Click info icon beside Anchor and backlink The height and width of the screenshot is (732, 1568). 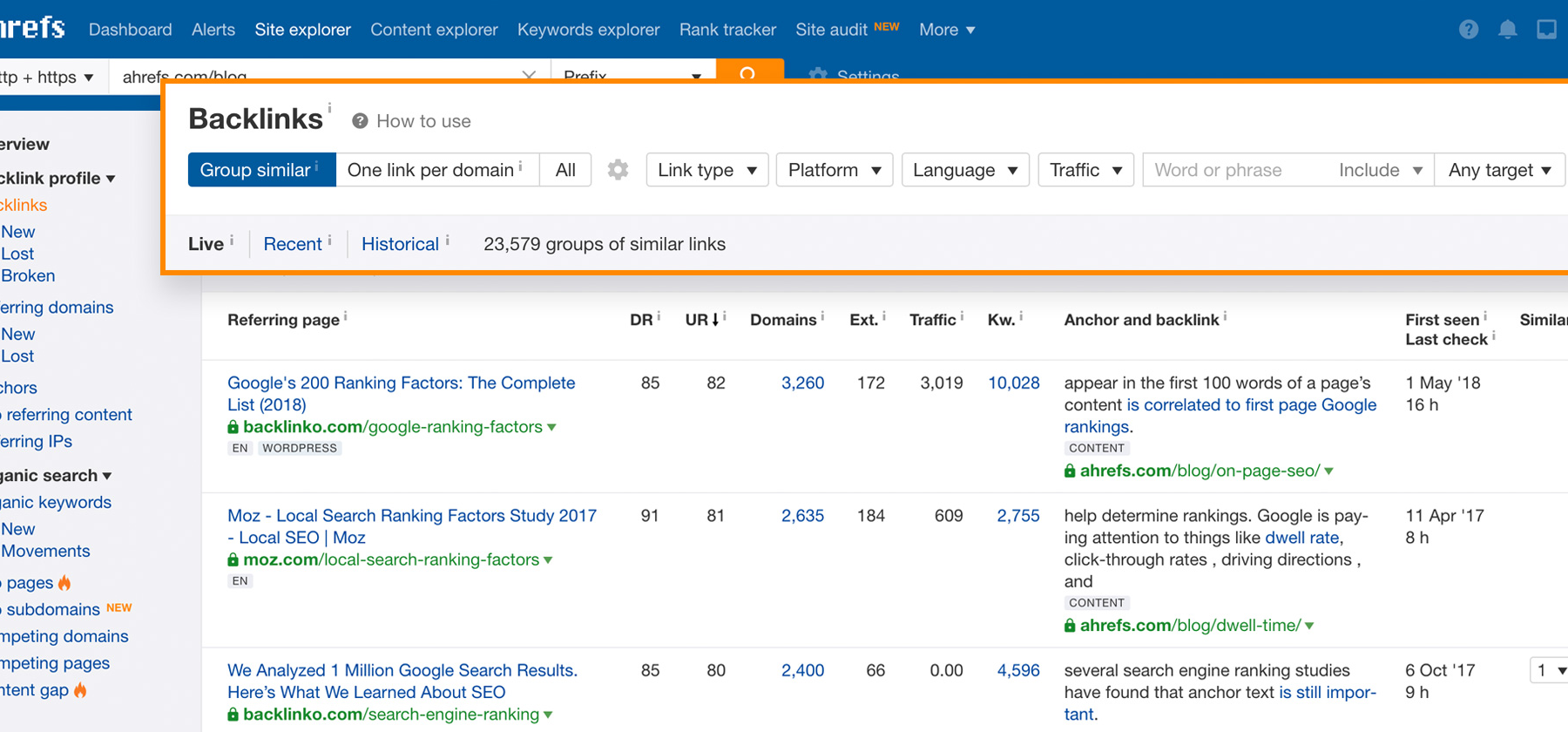tap(1225, 315)
